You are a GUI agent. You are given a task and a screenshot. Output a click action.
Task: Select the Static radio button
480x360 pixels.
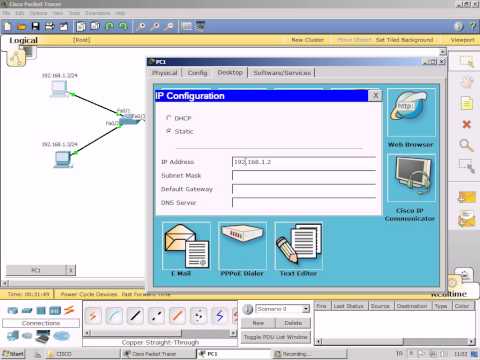(169, 131)
